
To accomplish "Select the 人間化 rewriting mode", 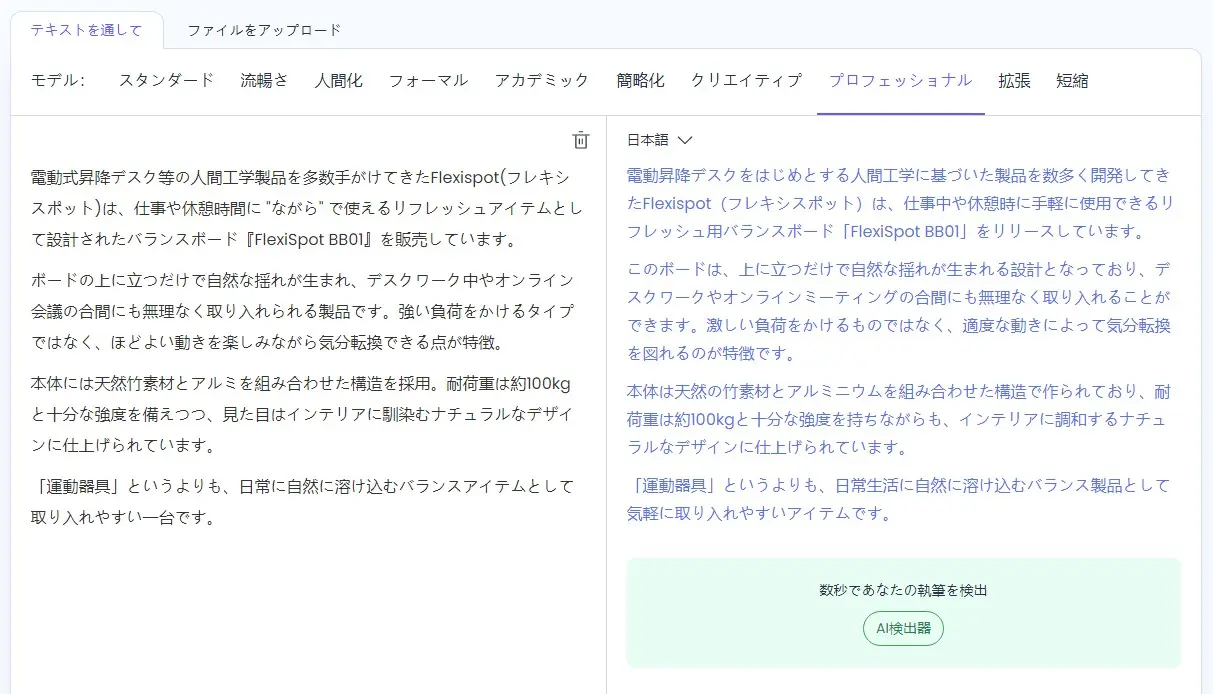I will (x=338, y=80).
